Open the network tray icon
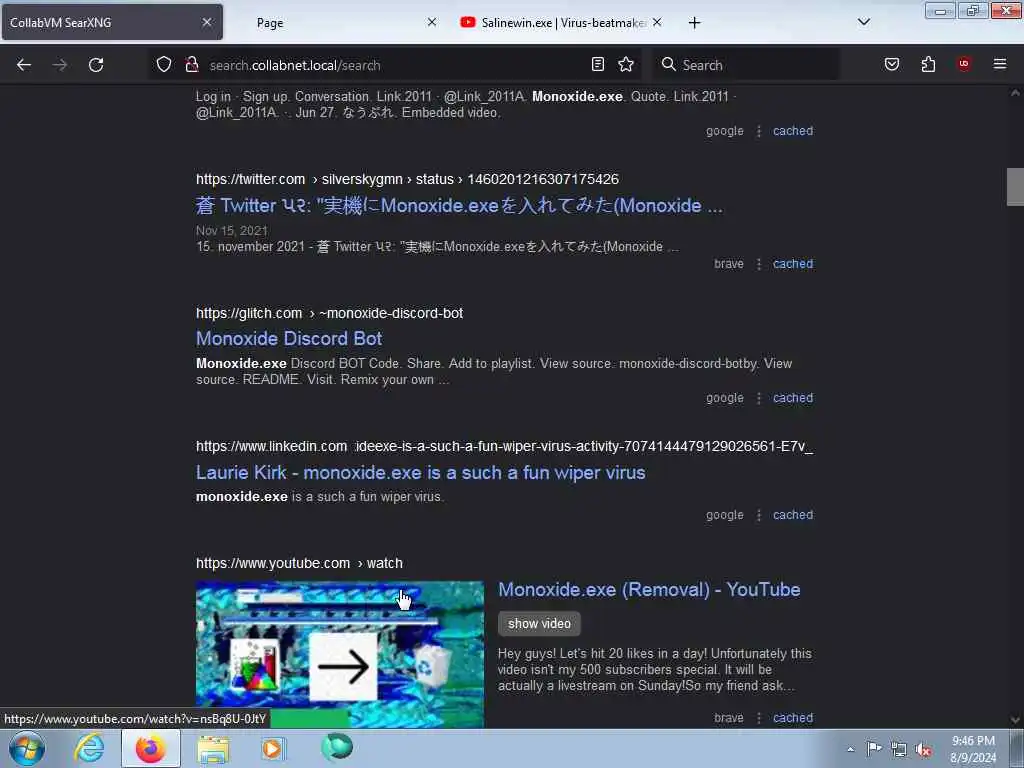Viewport: 1024px width, 768px height. point(899,749)
